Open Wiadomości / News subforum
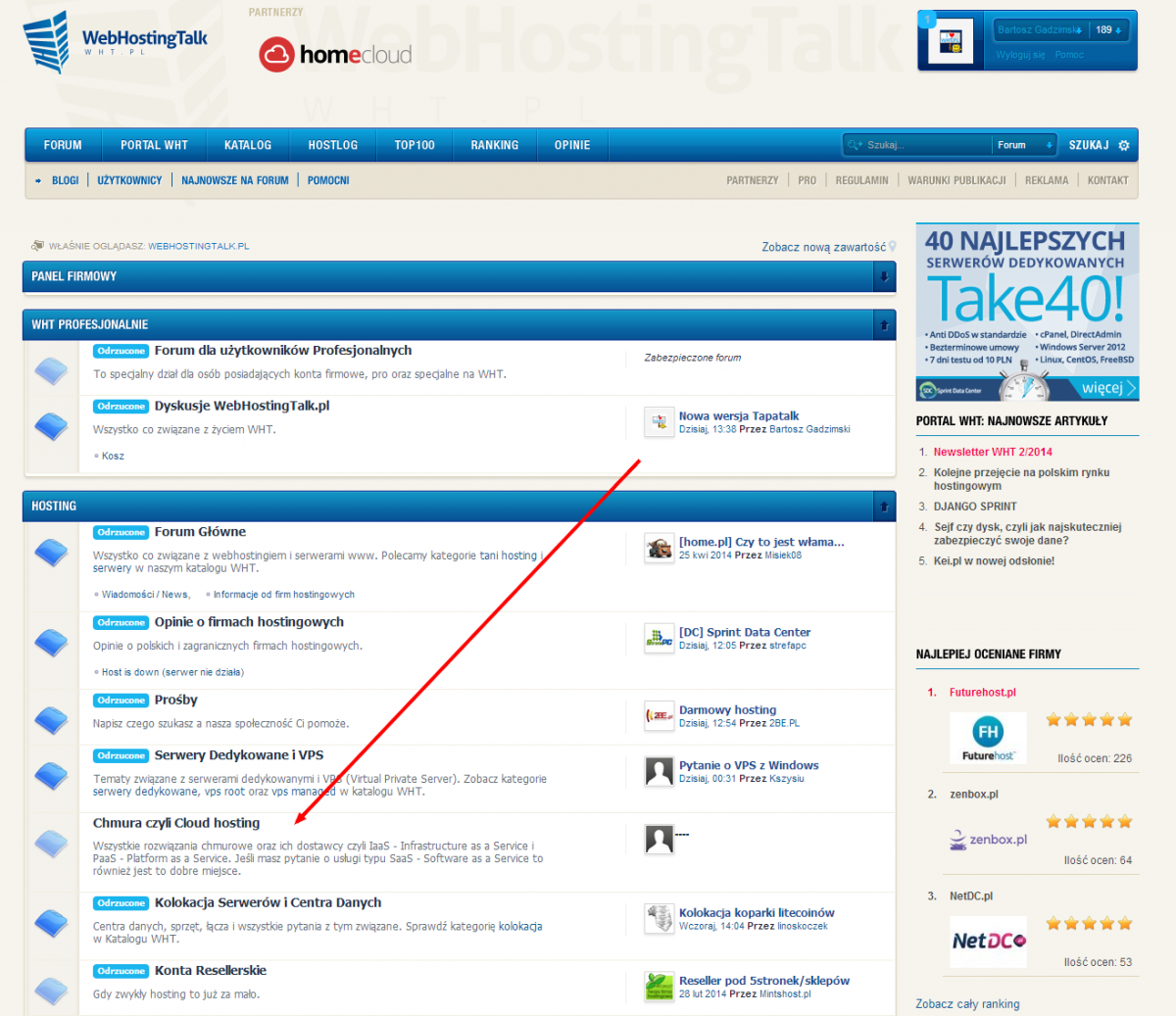 tap(145, 595)
